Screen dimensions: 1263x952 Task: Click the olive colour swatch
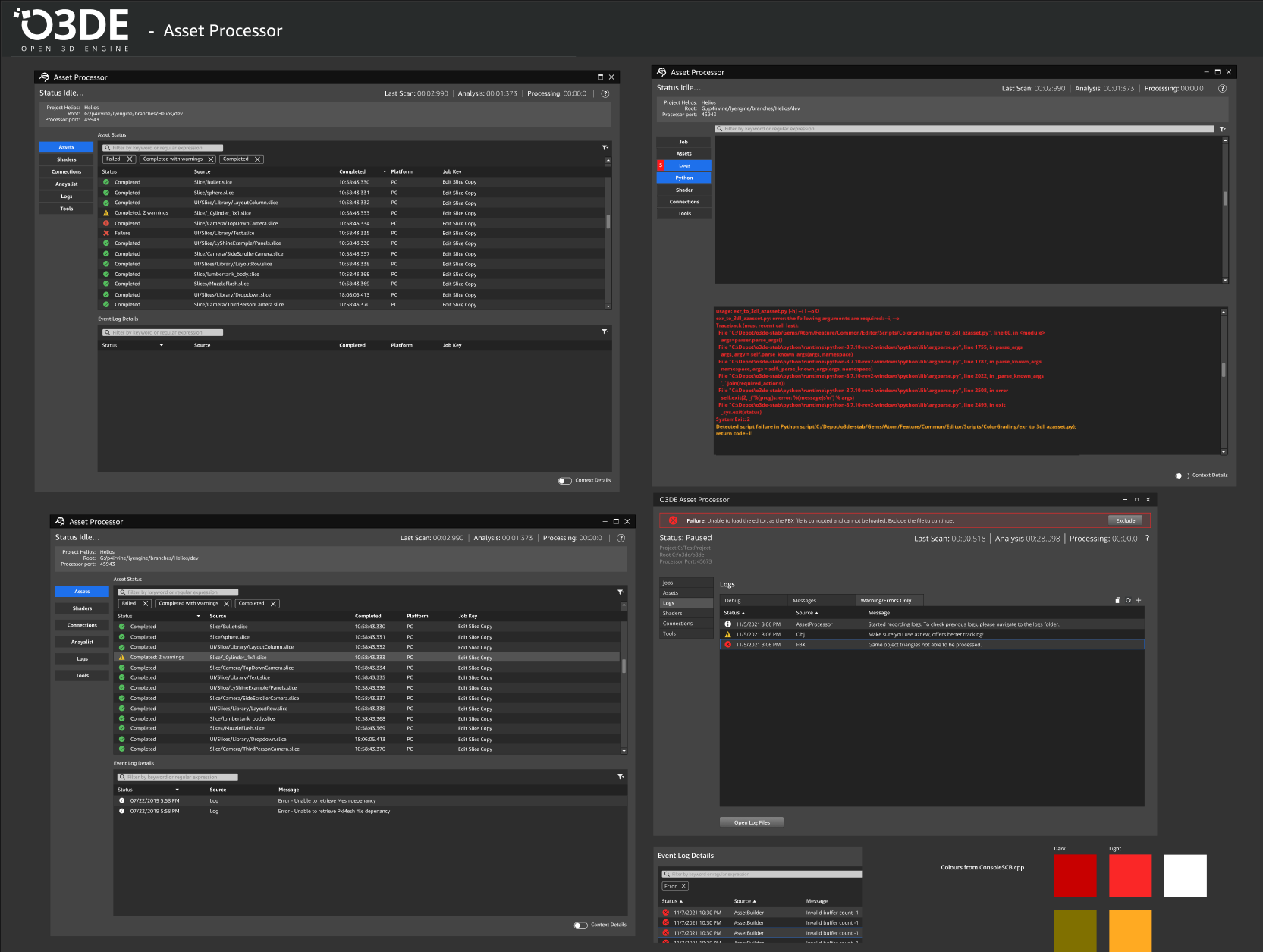click(1075, 931)
